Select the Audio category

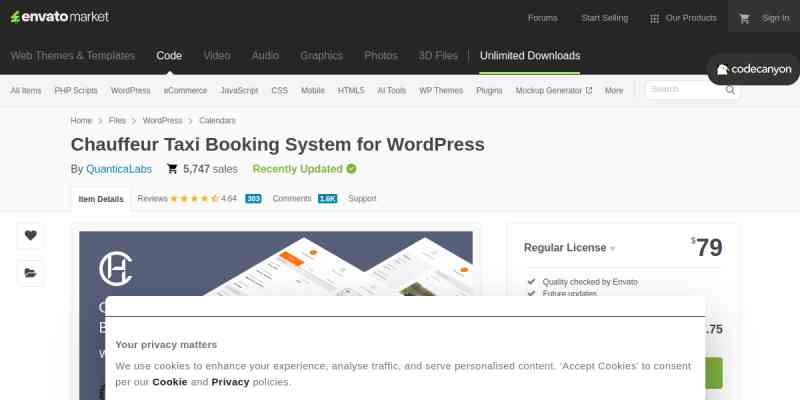coord(265,56)
